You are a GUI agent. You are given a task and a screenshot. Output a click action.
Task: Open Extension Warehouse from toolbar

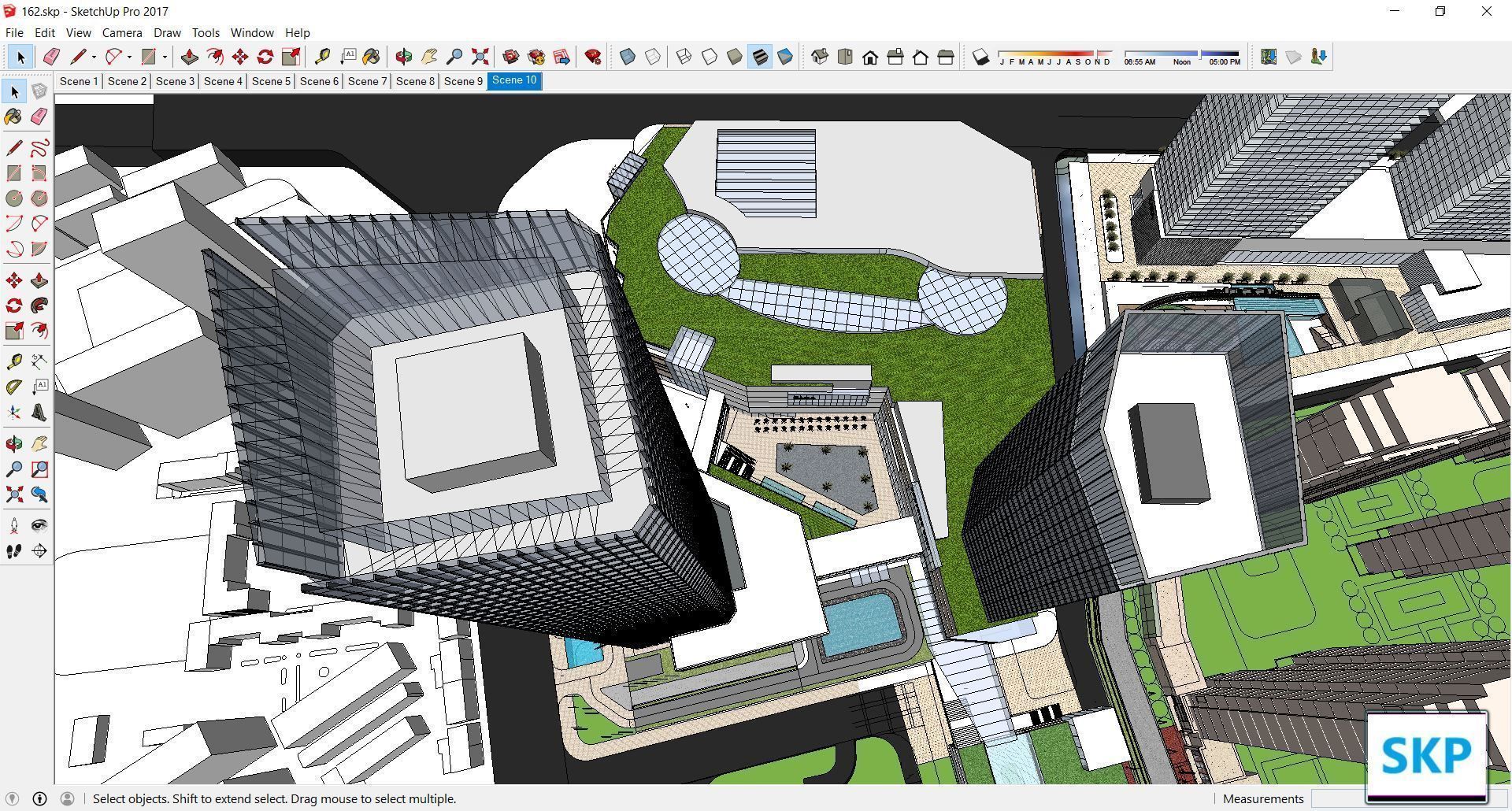(x=536, y=57)
